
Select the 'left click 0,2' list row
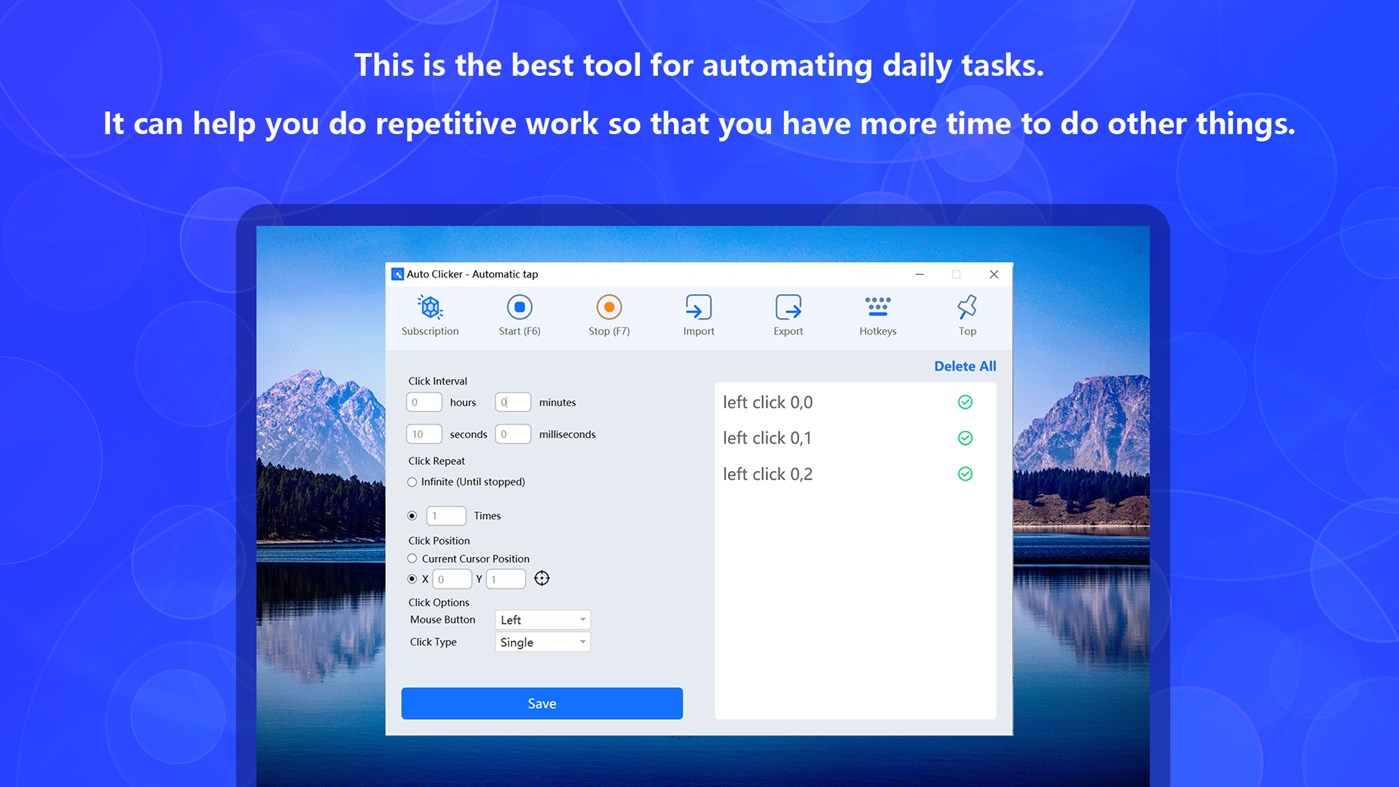855,474
